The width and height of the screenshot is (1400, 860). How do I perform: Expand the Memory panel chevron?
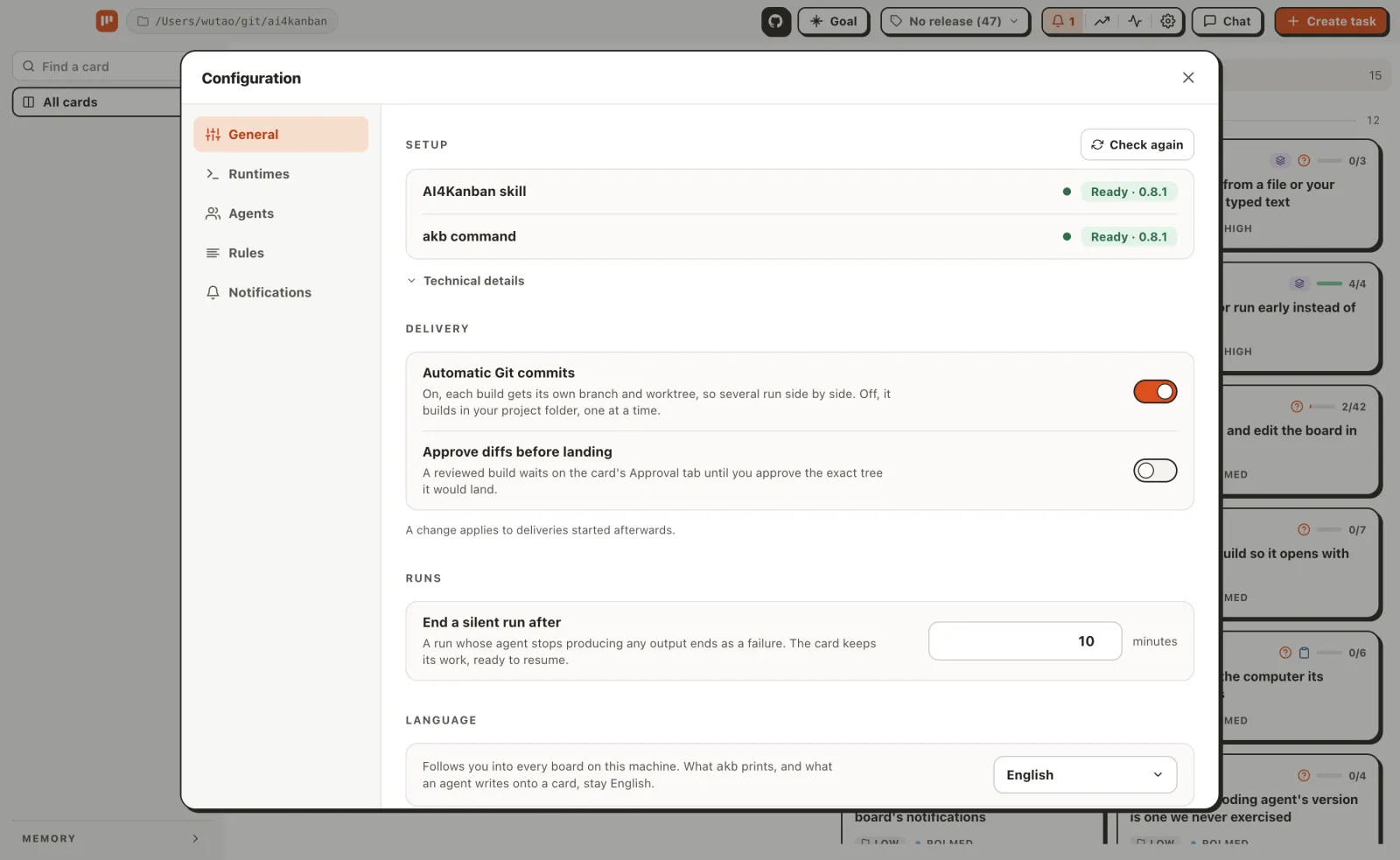coord(195,839)
